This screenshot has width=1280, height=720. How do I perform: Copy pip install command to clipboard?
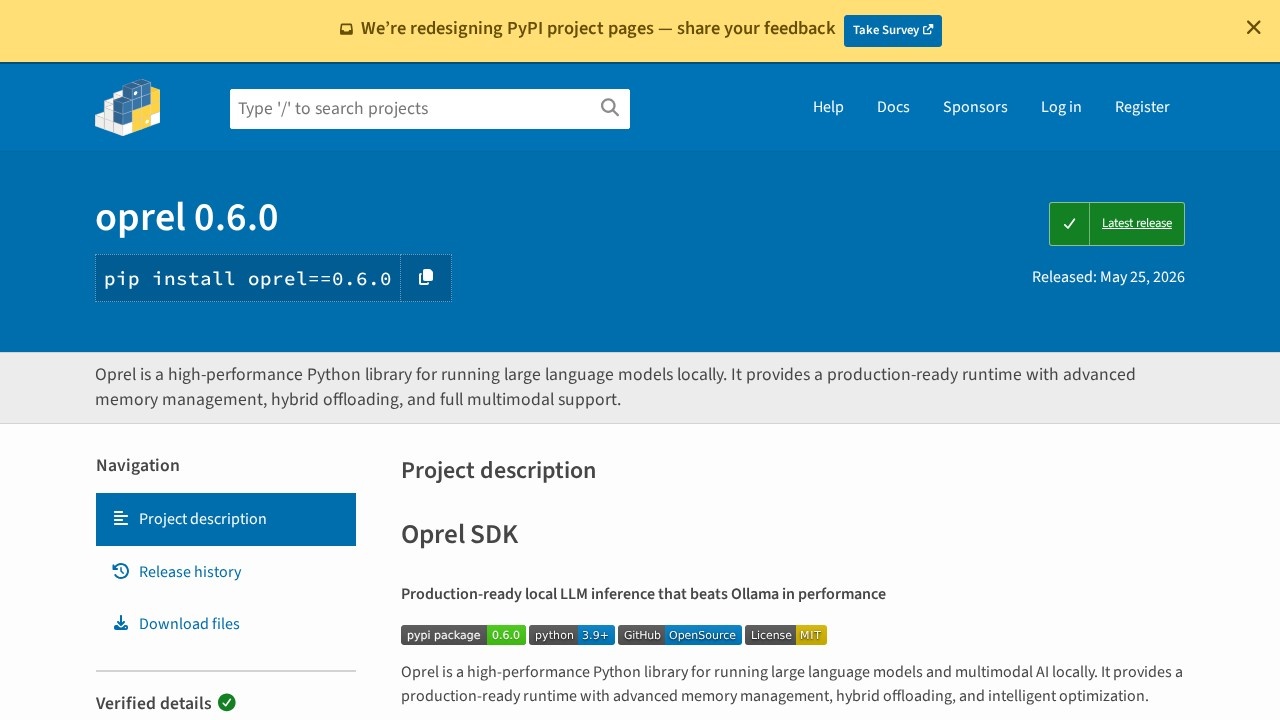pyautogui.click(x=426, y=278)
